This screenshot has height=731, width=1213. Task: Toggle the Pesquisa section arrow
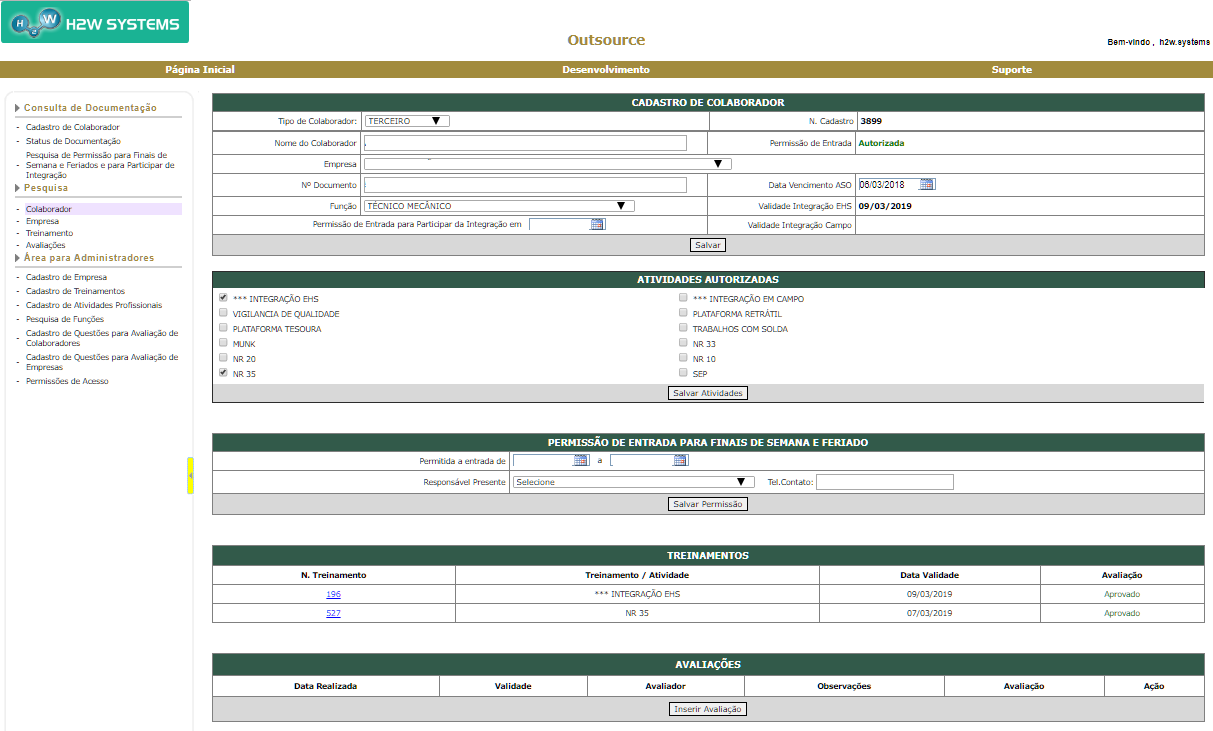[x=17, y=188]
